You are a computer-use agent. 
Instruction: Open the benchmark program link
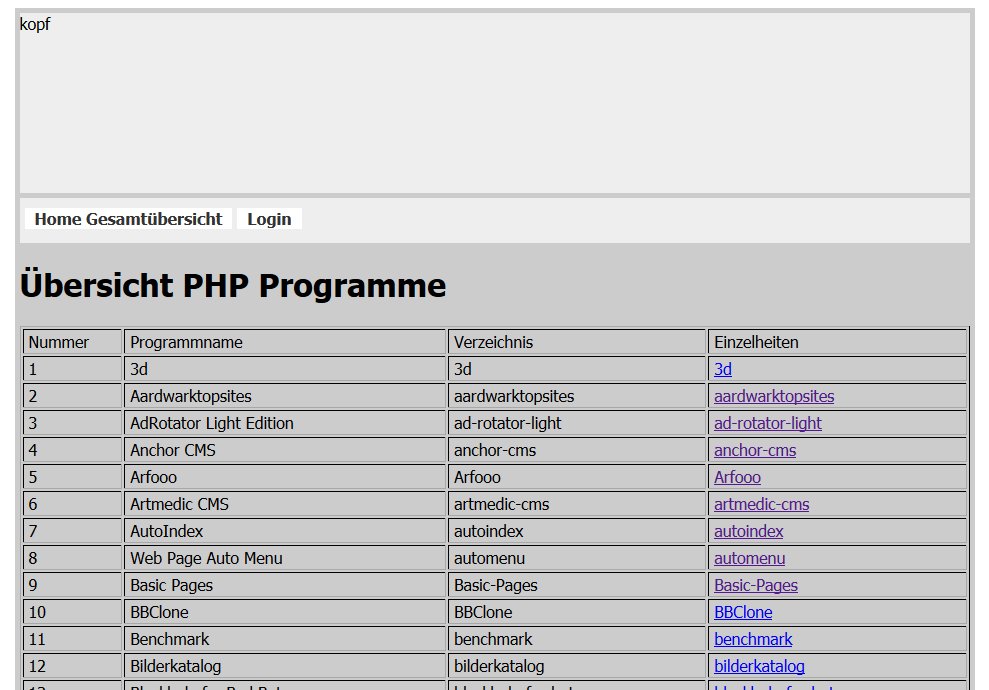pyautogui.click(x=752, y=639)
